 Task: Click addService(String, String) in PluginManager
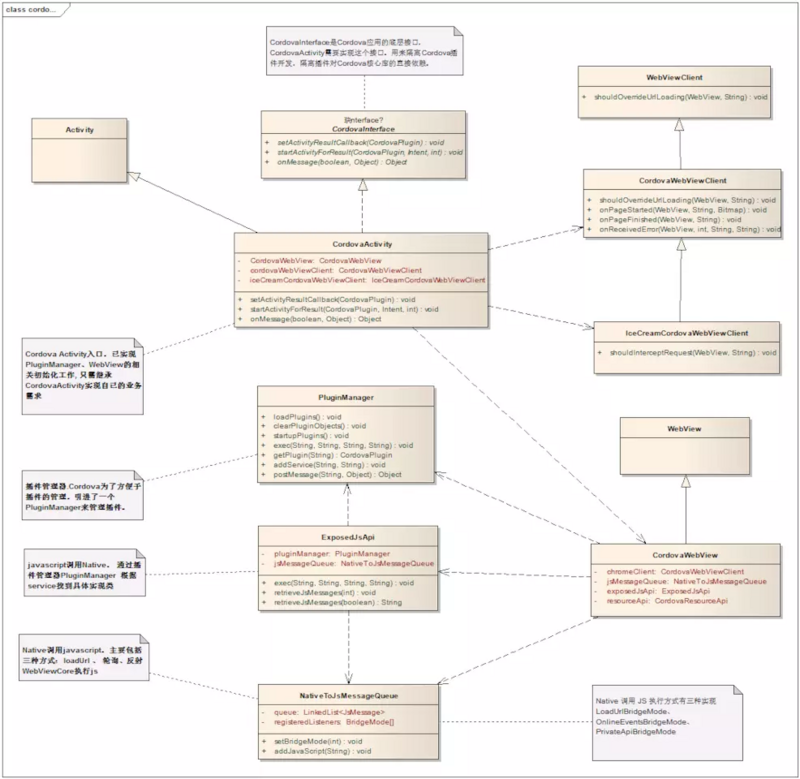click(329, 465)
